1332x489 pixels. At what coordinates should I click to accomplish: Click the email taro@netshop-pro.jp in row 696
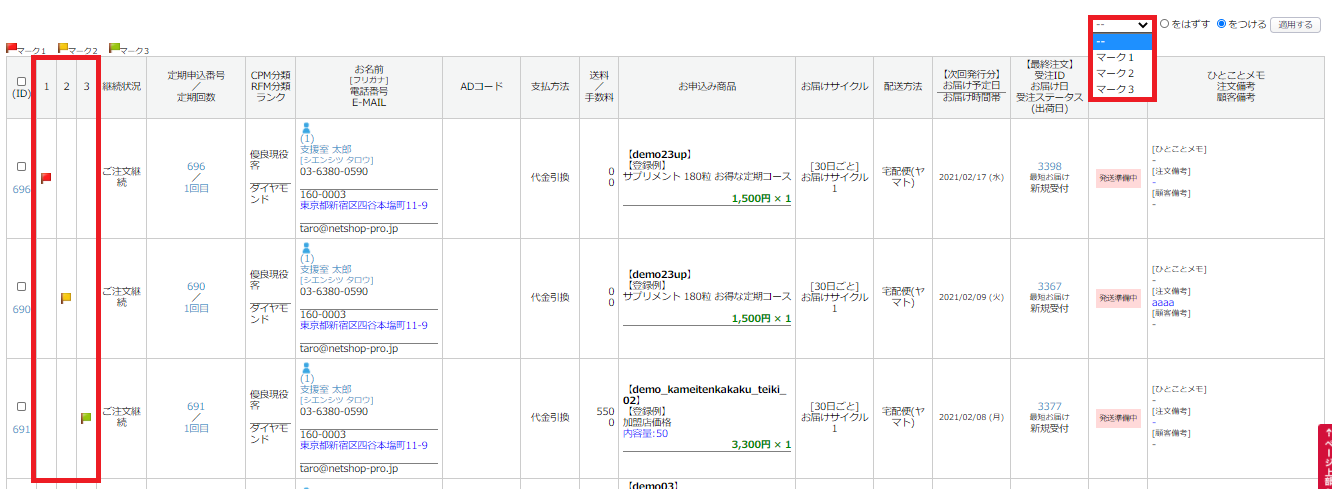(x=349, y=228)
